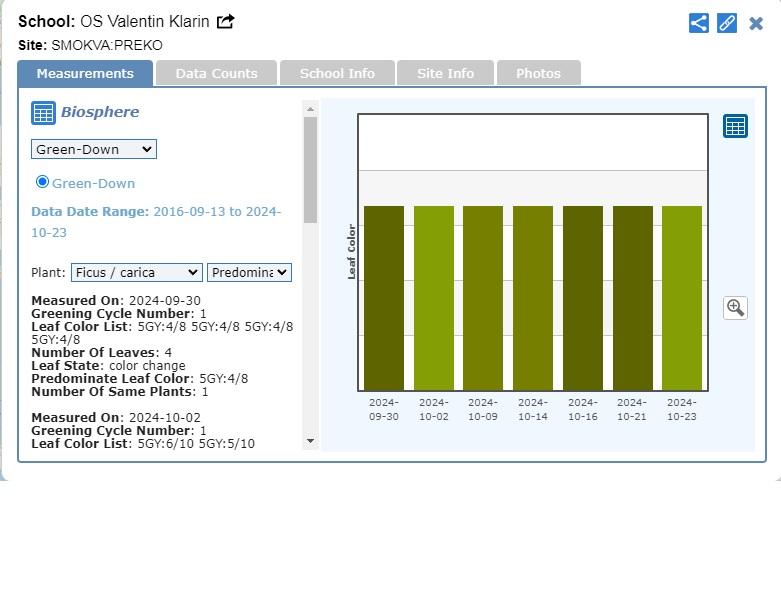Open school page via external link icon
This screenshot has height=612, width=781.
(x=226, y=22)
